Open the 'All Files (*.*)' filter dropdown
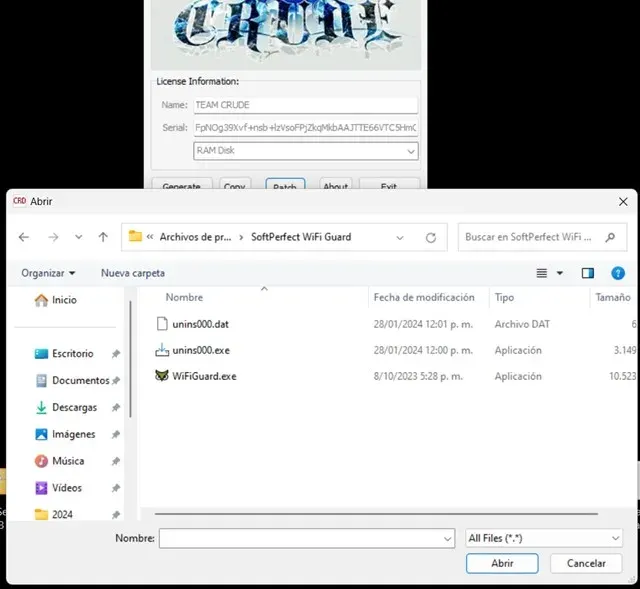This screenshot has width=640, height=589. click(x=544, y=538)
